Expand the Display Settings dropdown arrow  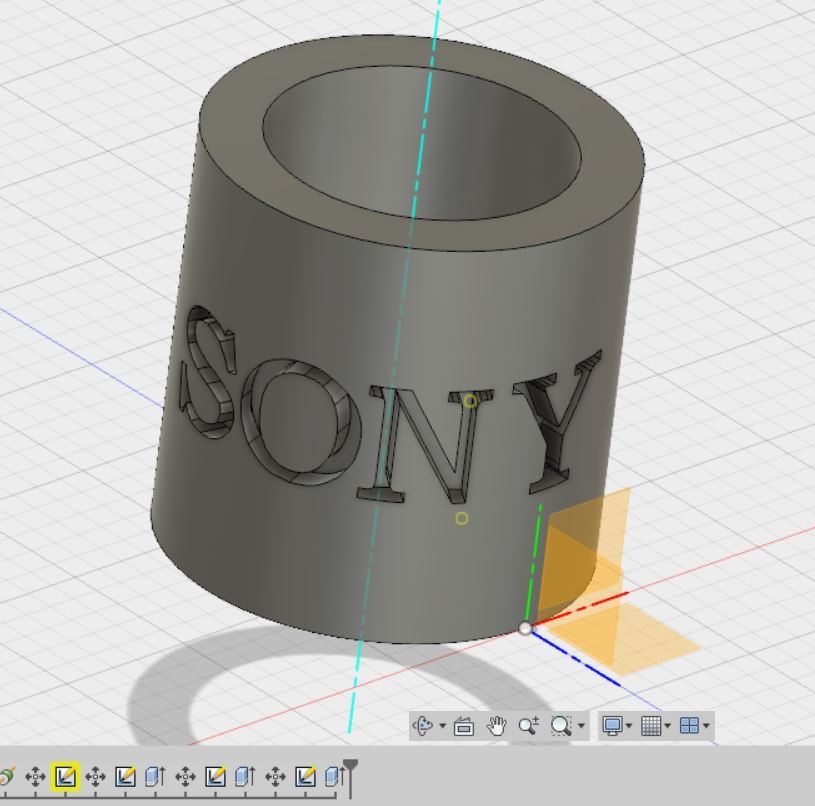click(629, 725)
